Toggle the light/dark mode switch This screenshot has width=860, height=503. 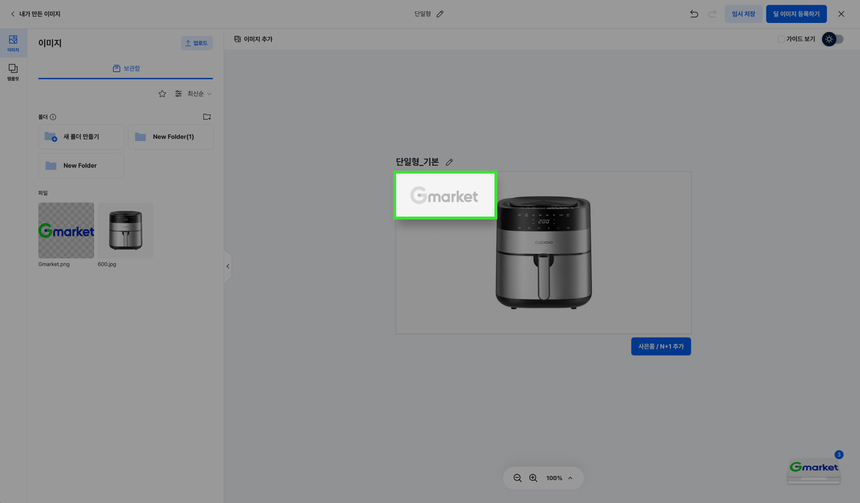833,39
